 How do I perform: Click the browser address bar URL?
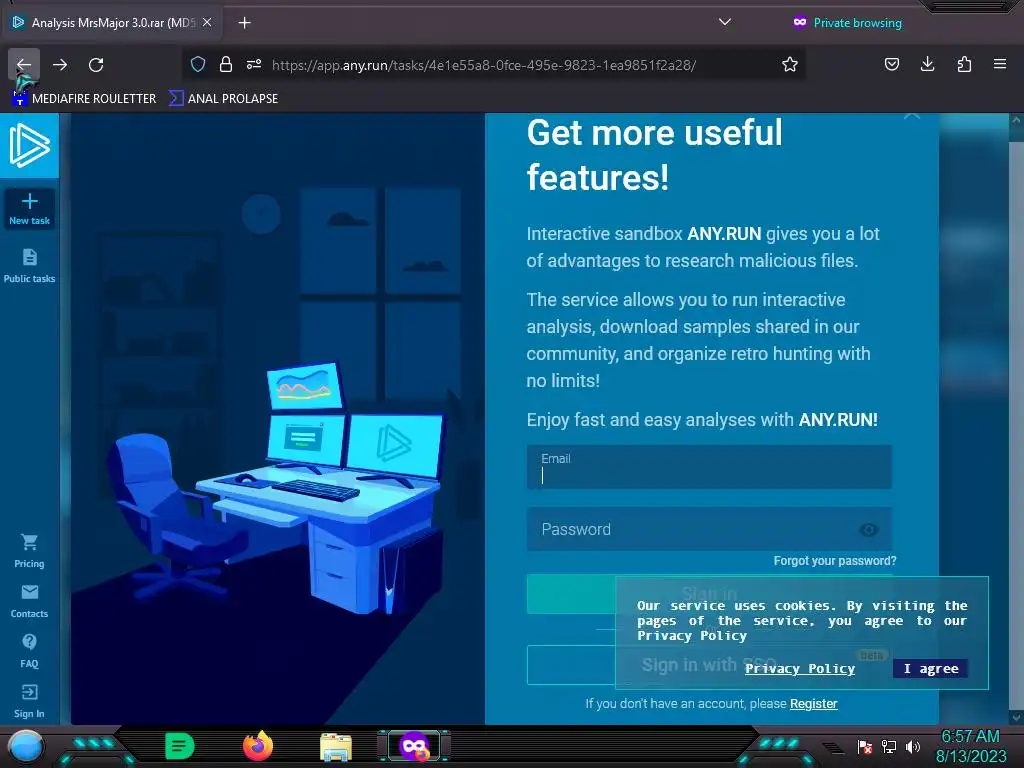(x=483, y=65)
